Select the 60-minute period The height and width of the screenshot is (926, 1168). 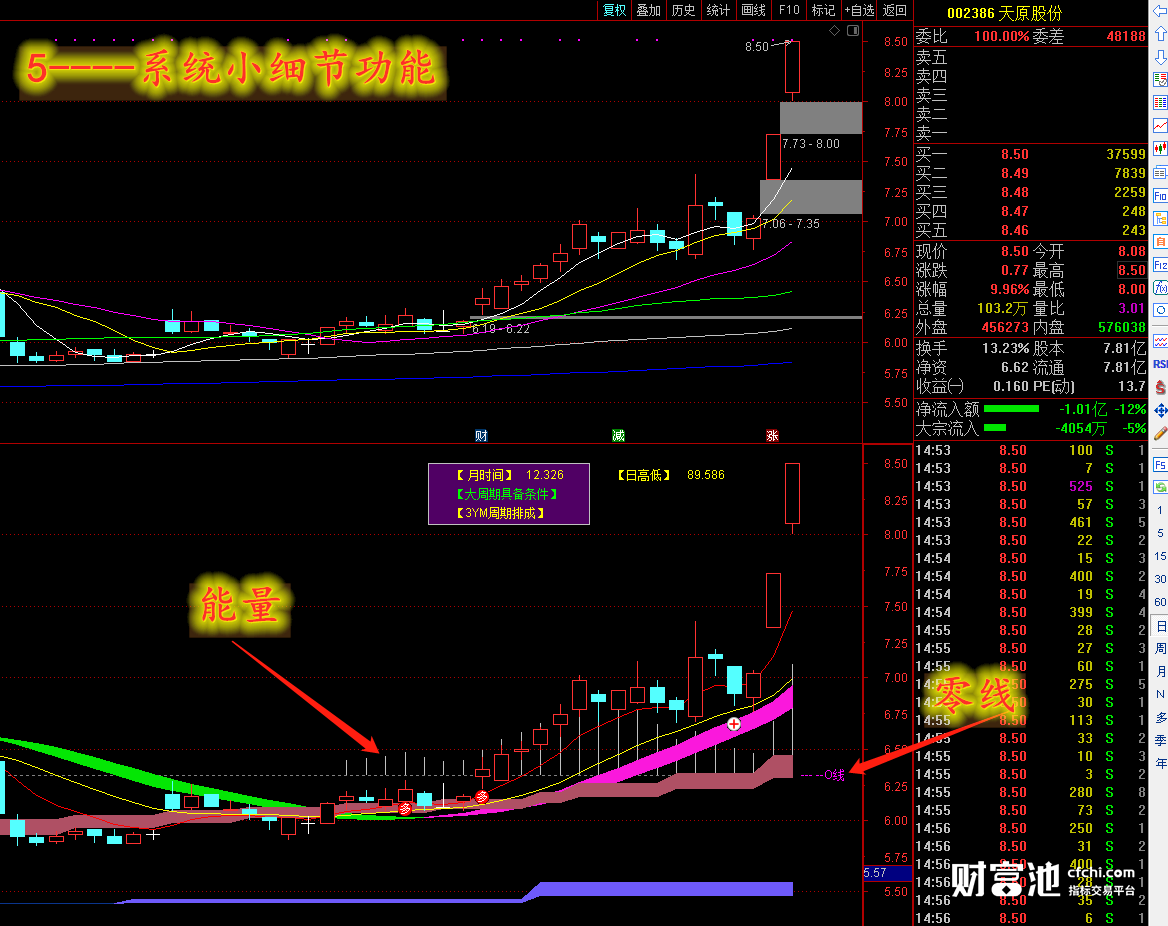(x=1160, y=602)
